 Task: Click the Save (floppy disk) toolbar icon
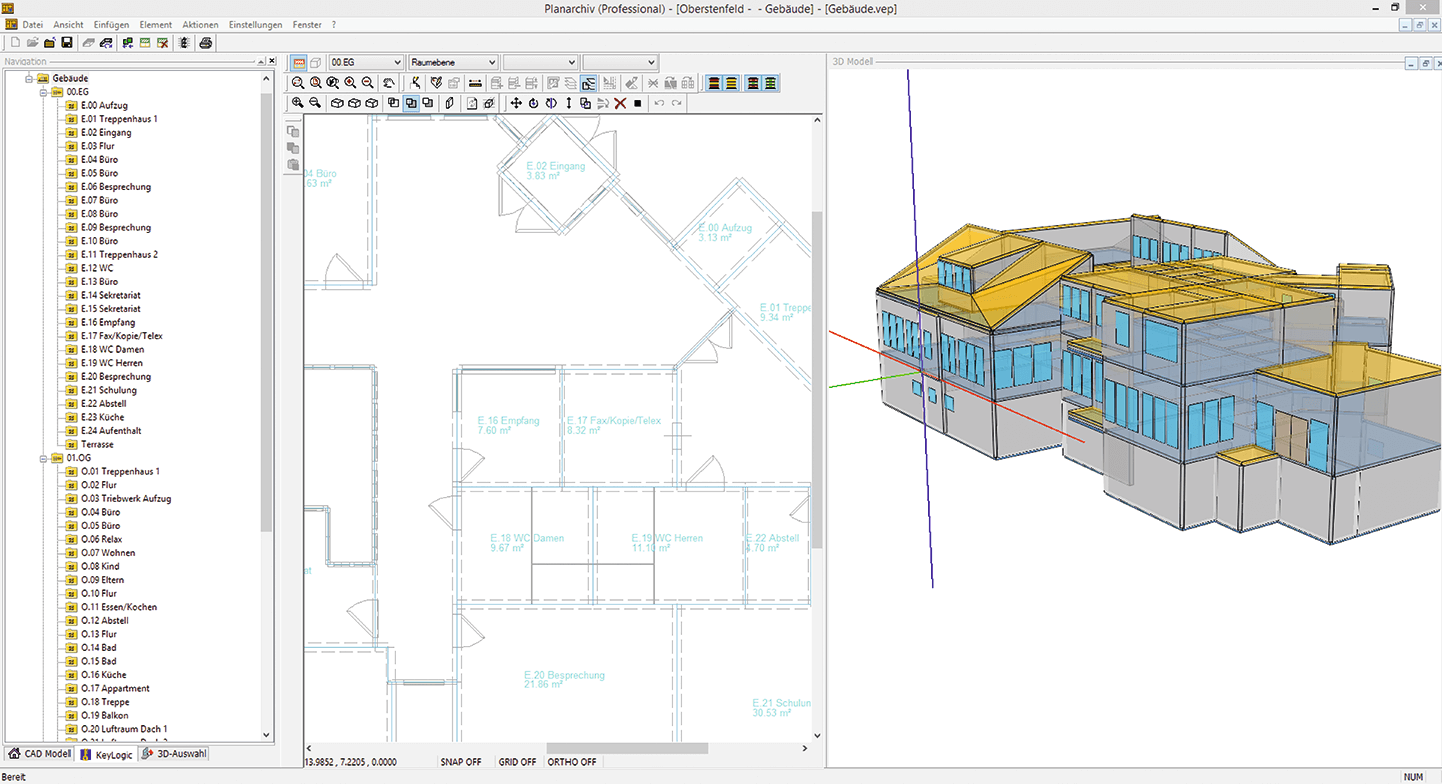(66, 43)
